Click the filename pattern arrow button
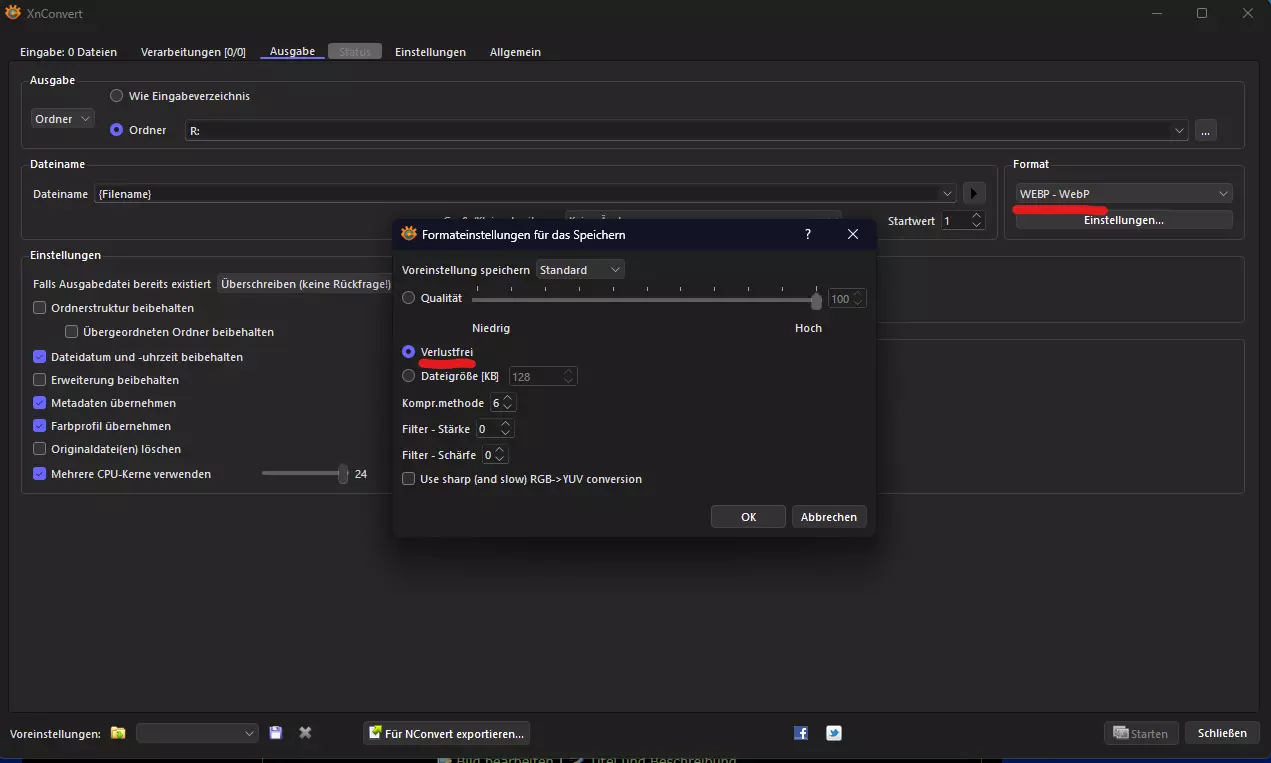The width and height of the screenshot is (1271, 763). (974, 193)
